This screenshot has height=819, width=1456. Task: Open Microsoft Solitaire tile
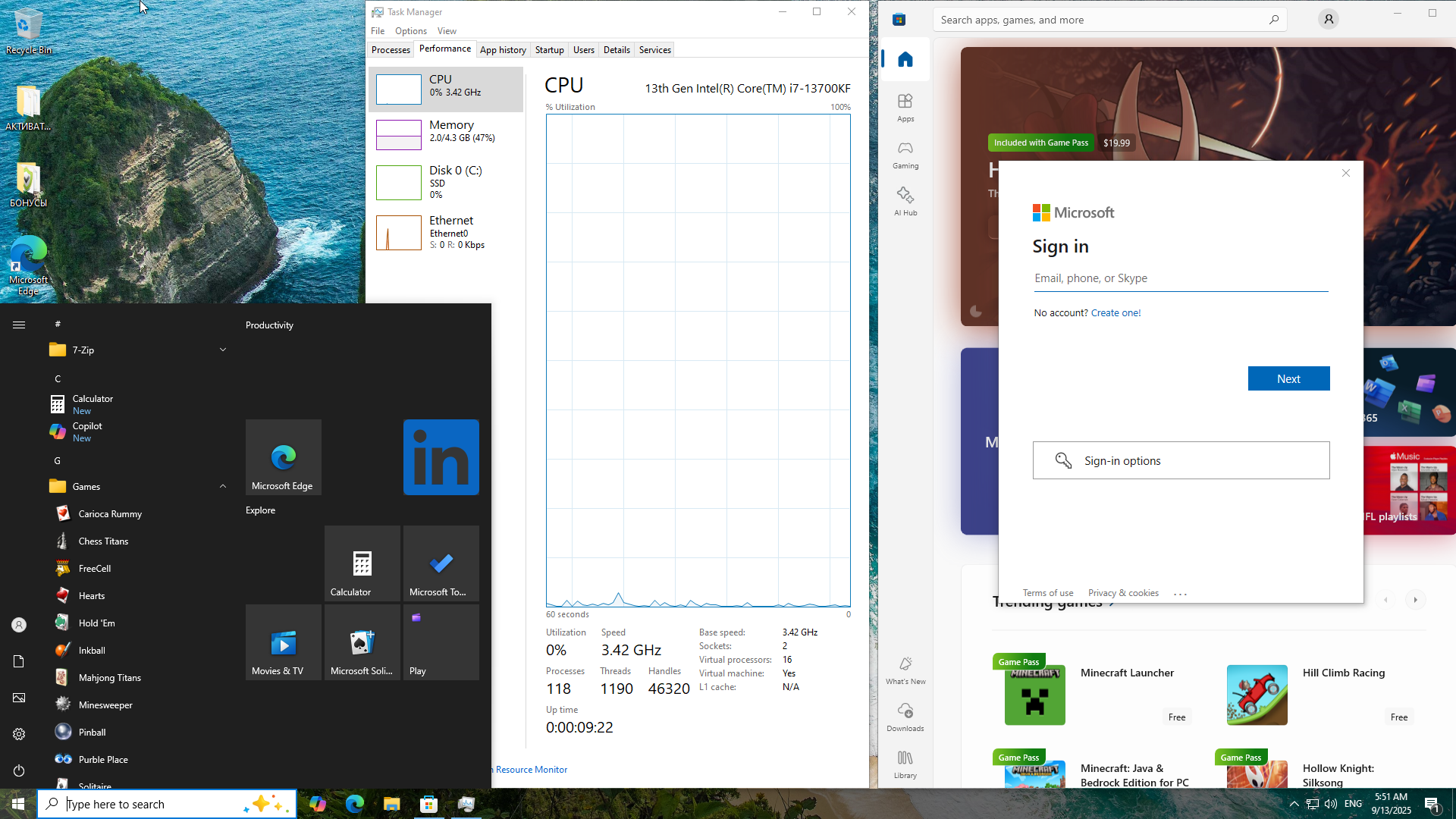pyautogui.click(x=362, y=642)
